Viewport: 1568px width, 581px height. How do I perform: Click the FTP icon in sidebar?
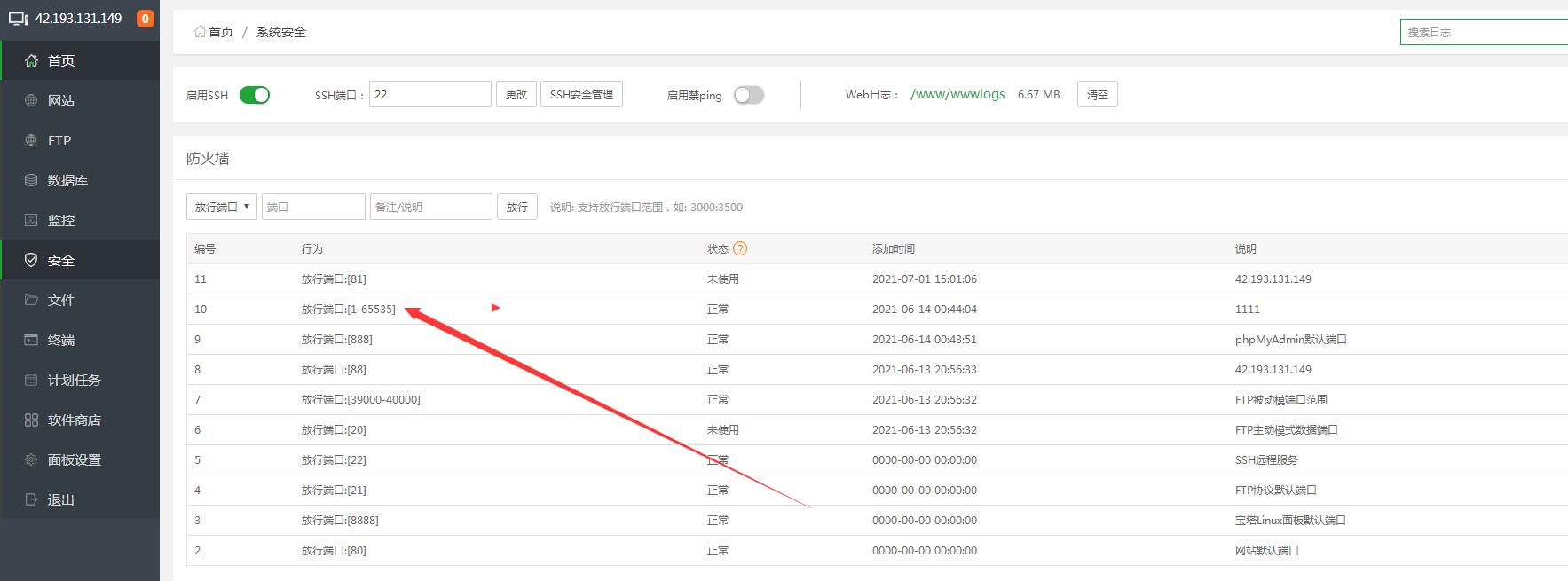tap(31, 140)
